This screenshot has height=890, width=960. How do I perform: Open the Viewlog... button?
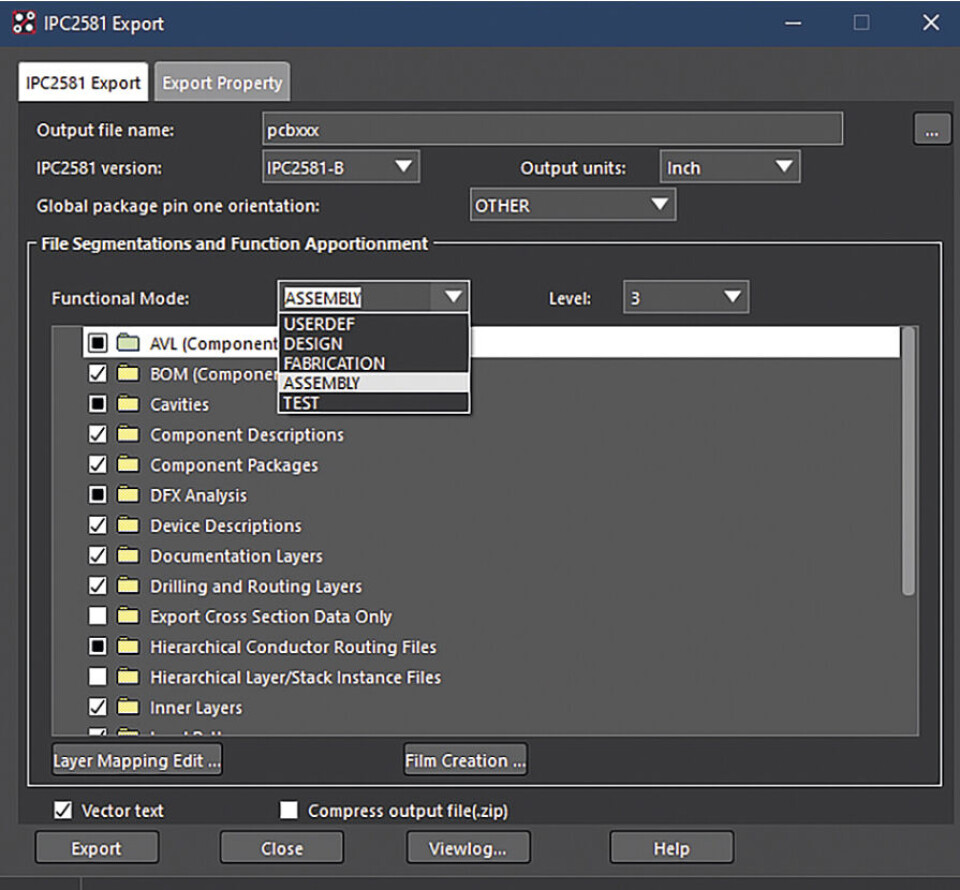[x=468, y=848]
